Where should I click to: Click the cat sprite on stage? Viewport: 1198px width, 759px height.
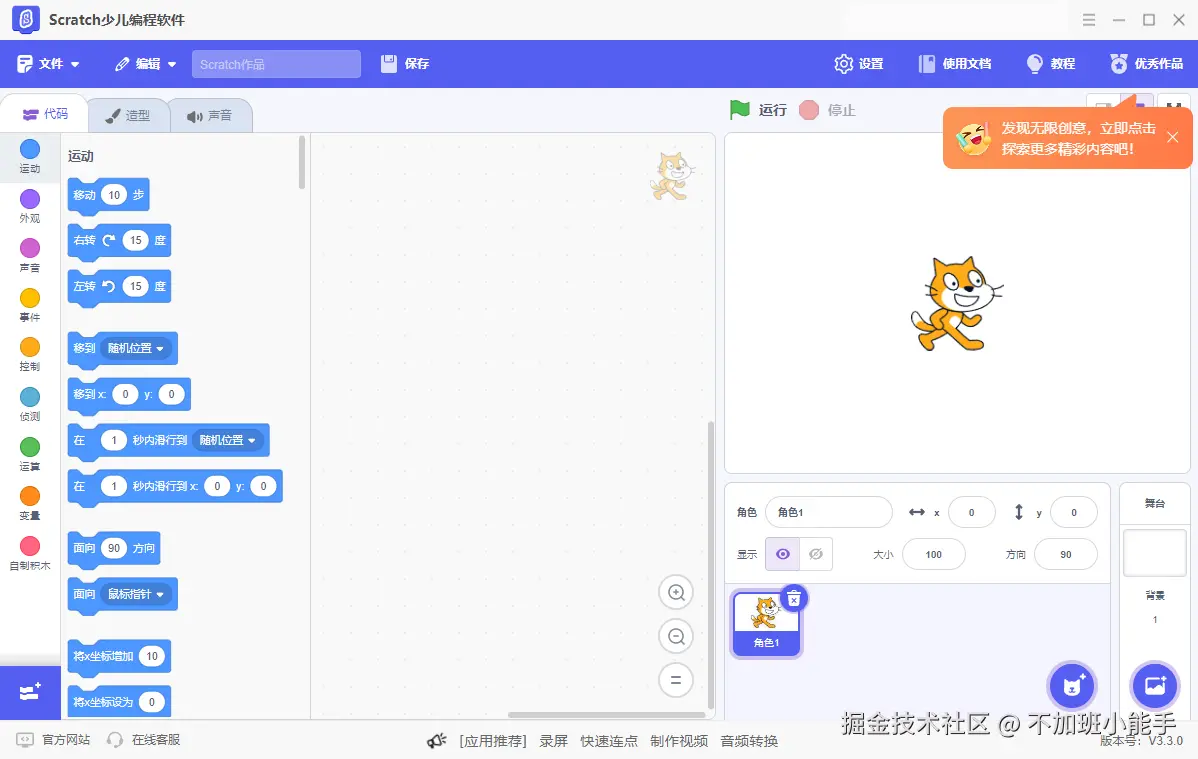956,303
